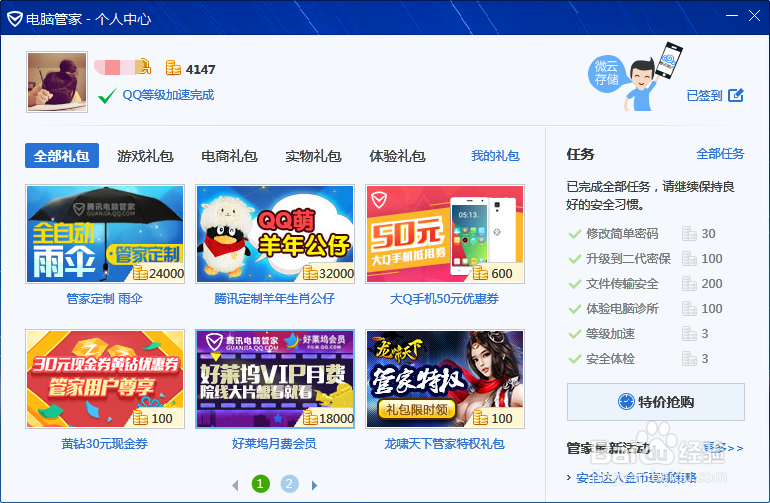Open the 好莱坞VIP月费 gift thumbnail
Viewport: 770px width, 503px height.
tap(275, 379)
